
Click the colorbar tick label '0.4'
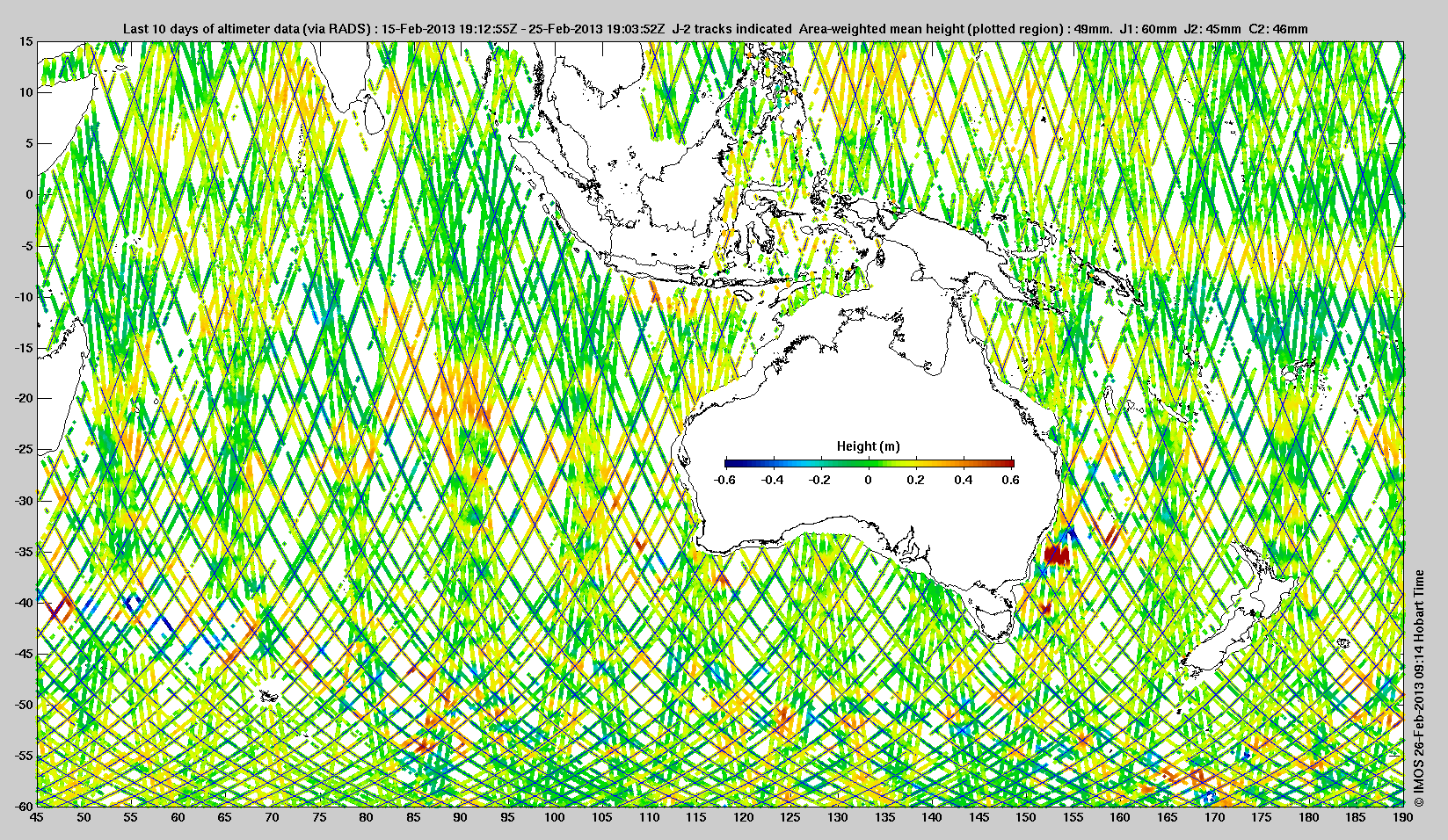(964, 480)
